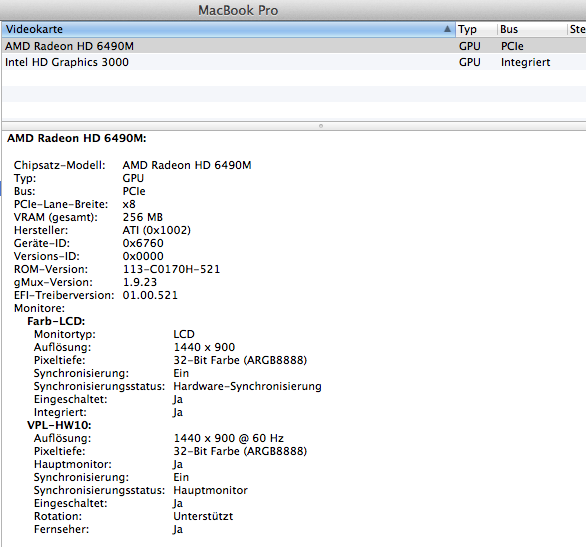The image size is (586, 547).
Task: Click the PCIe cell of AMD Radeon row
Action: point(512,46)
